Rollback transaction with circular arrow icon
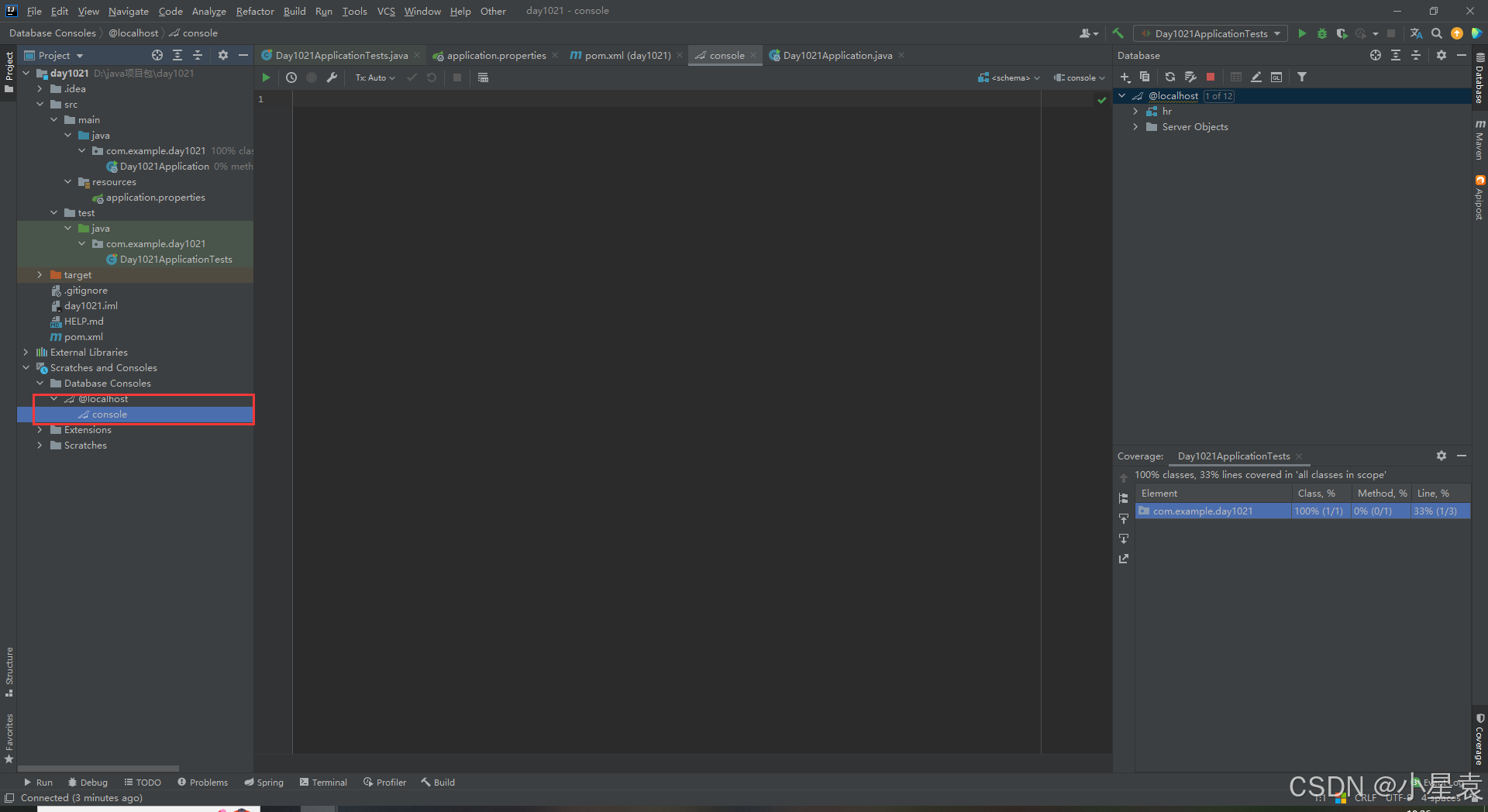 (432, 77)
